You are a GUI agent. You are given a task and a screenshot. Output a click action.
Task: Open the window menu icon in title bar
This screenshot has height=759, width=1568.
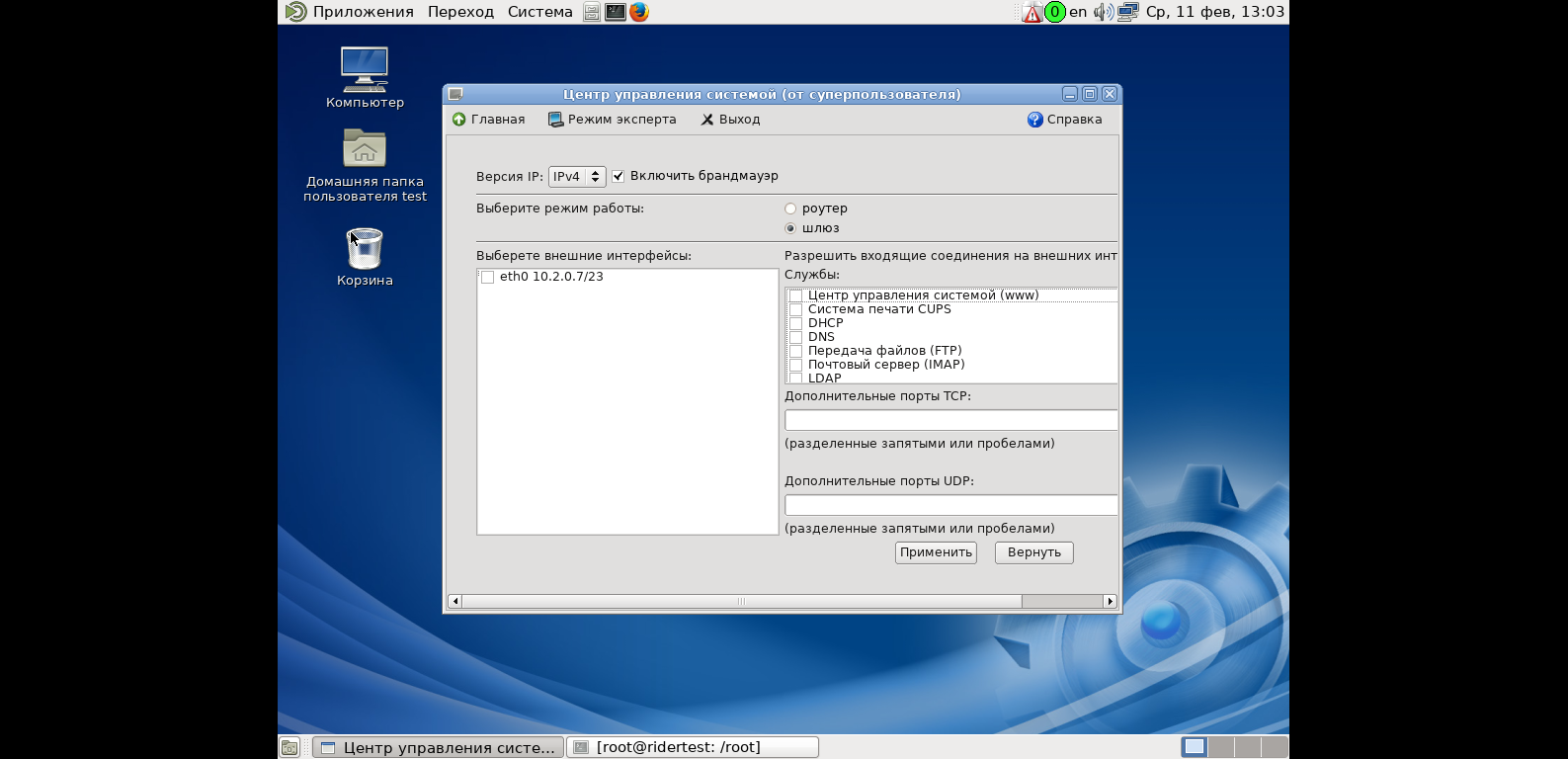[x=455, y=94]
